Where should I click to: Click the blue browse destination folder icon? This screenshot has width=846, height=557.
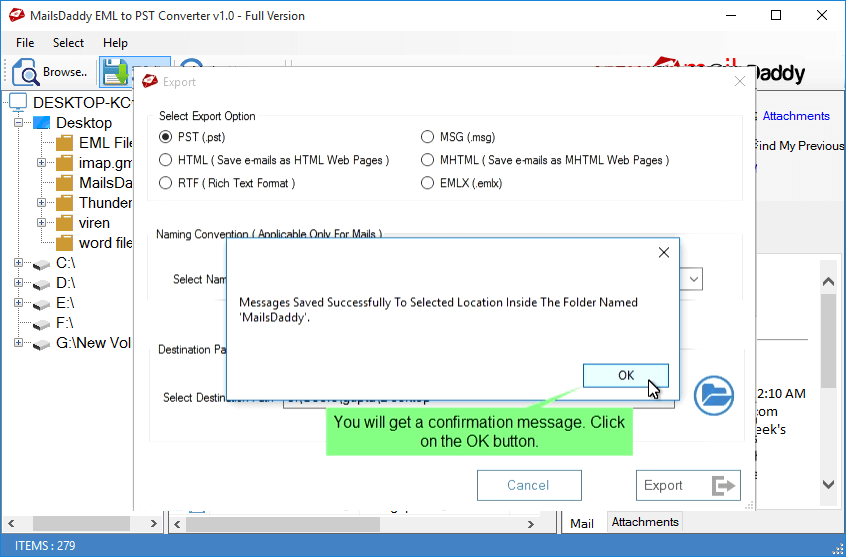[x=713, y=396]
